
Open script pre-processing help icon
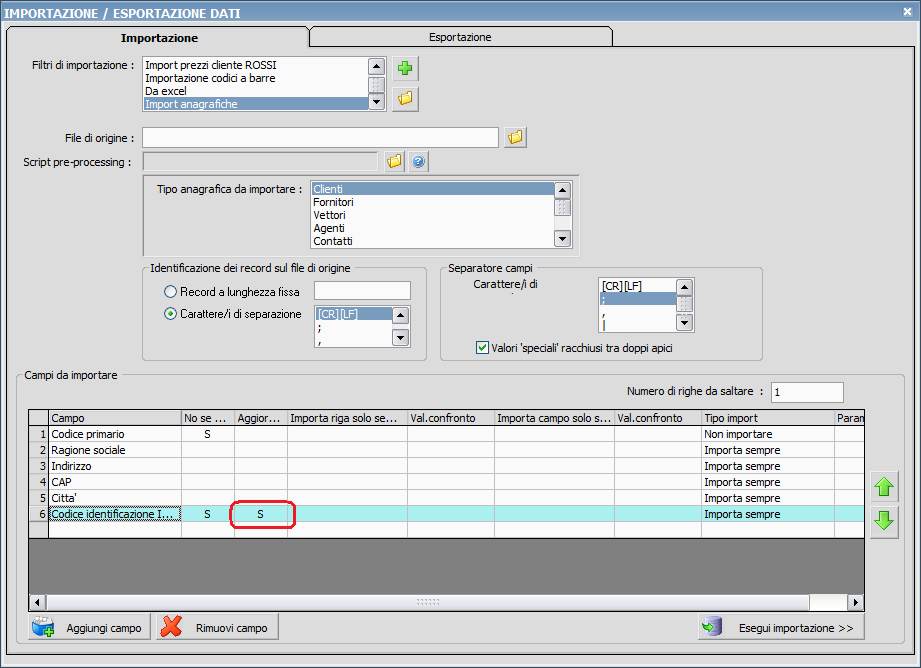point(418,161)
